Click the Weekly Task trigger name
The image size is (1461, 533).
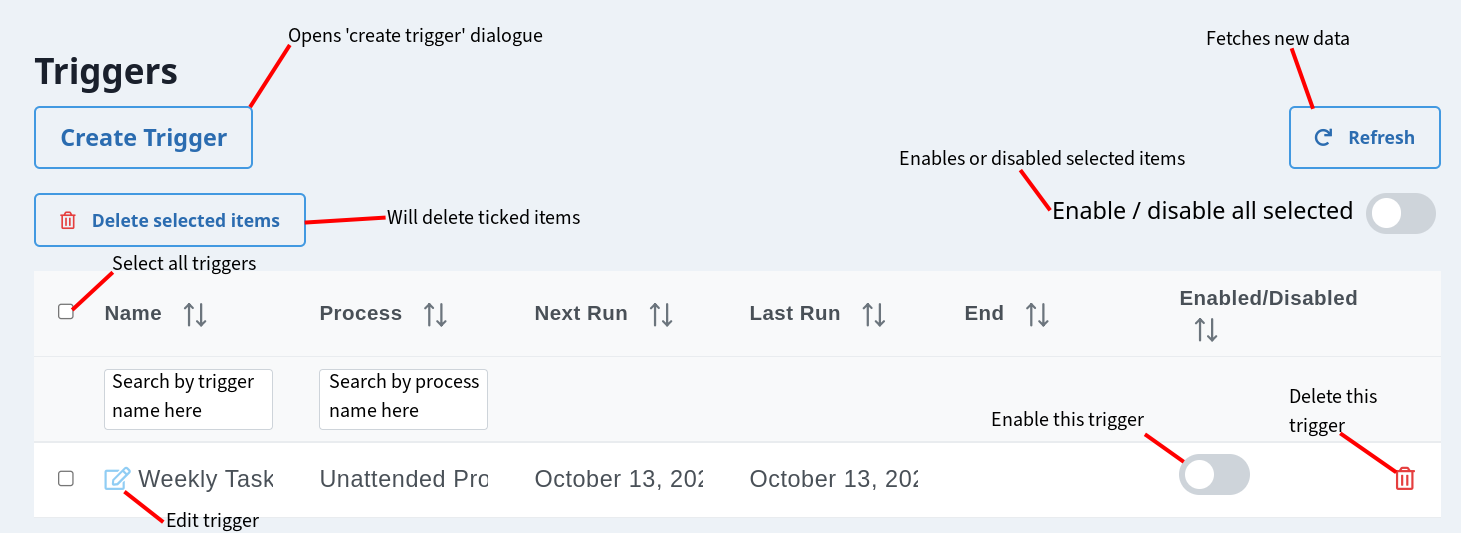point(205,479)
